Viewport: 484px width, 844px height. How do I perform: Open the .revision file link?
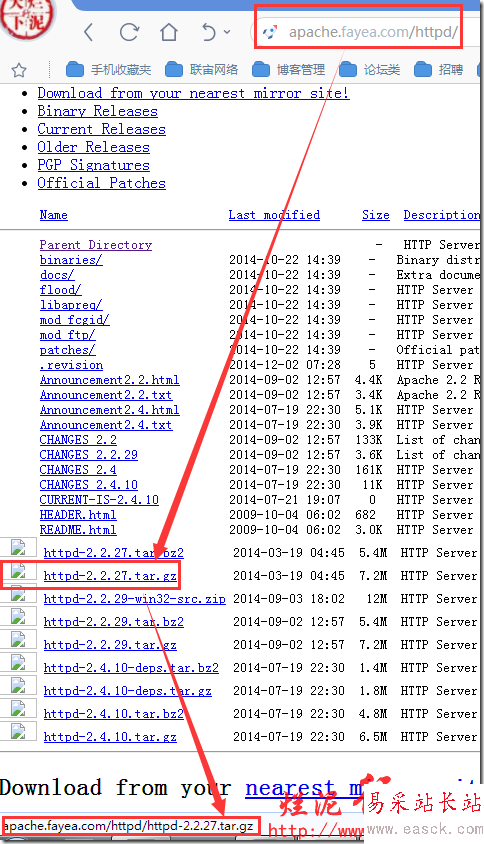[x=71, y=365]
